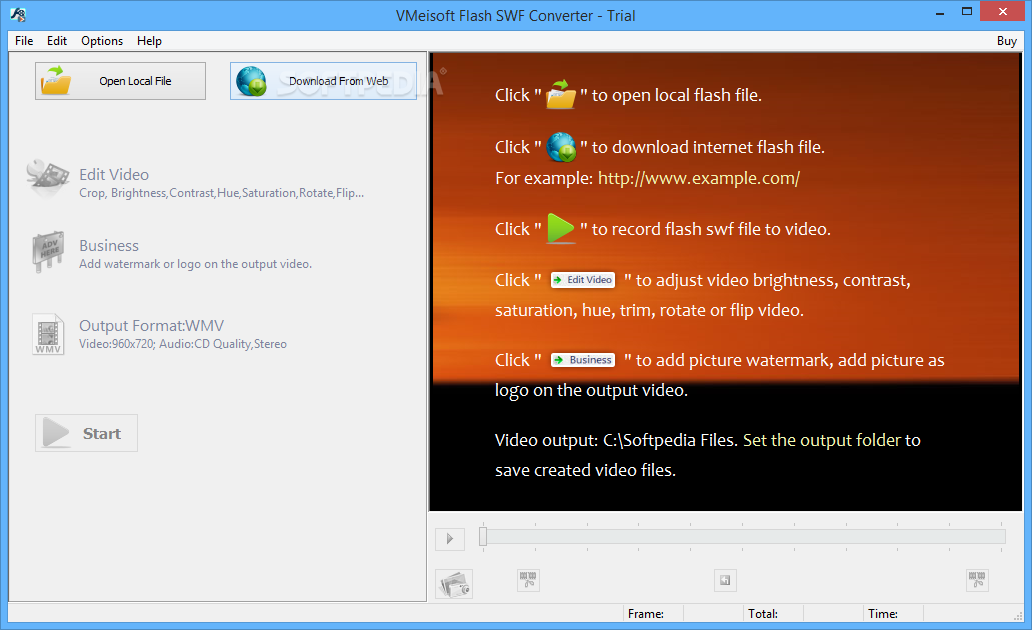Screen dimensions: 1032x630
Task: Click the preview play button below video
Action: pyautogui.click(x=450, y=539)
